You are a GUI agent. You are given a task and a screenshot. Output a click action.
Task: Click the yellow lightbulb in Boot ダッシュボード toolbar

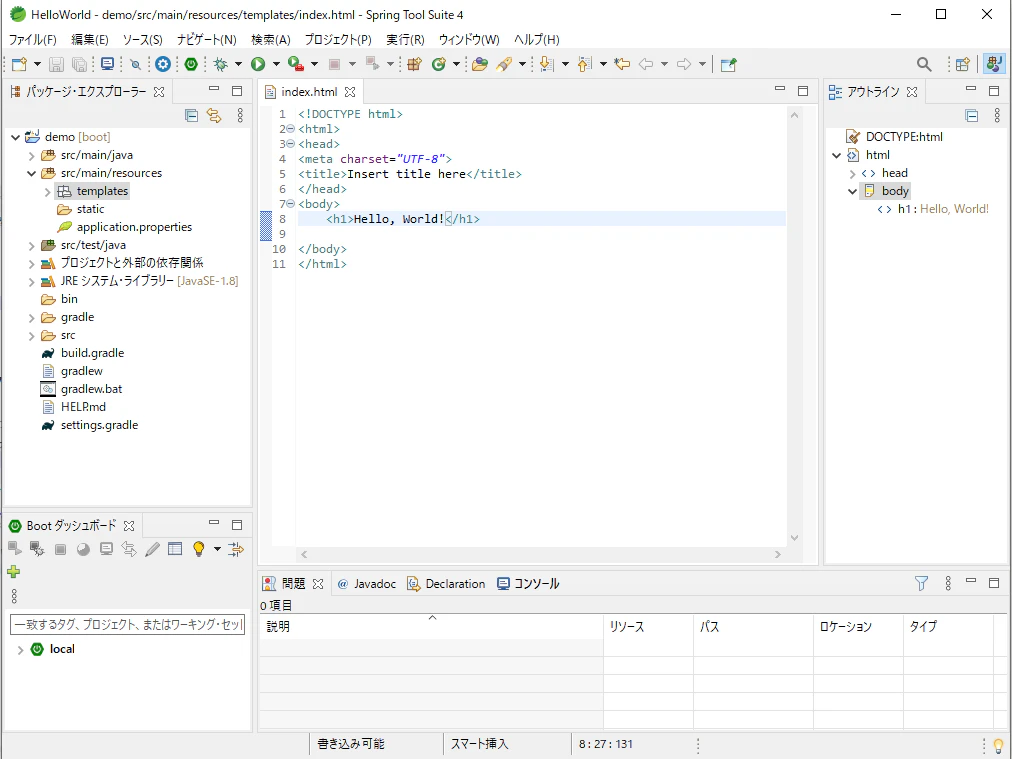tap(198, 549)
